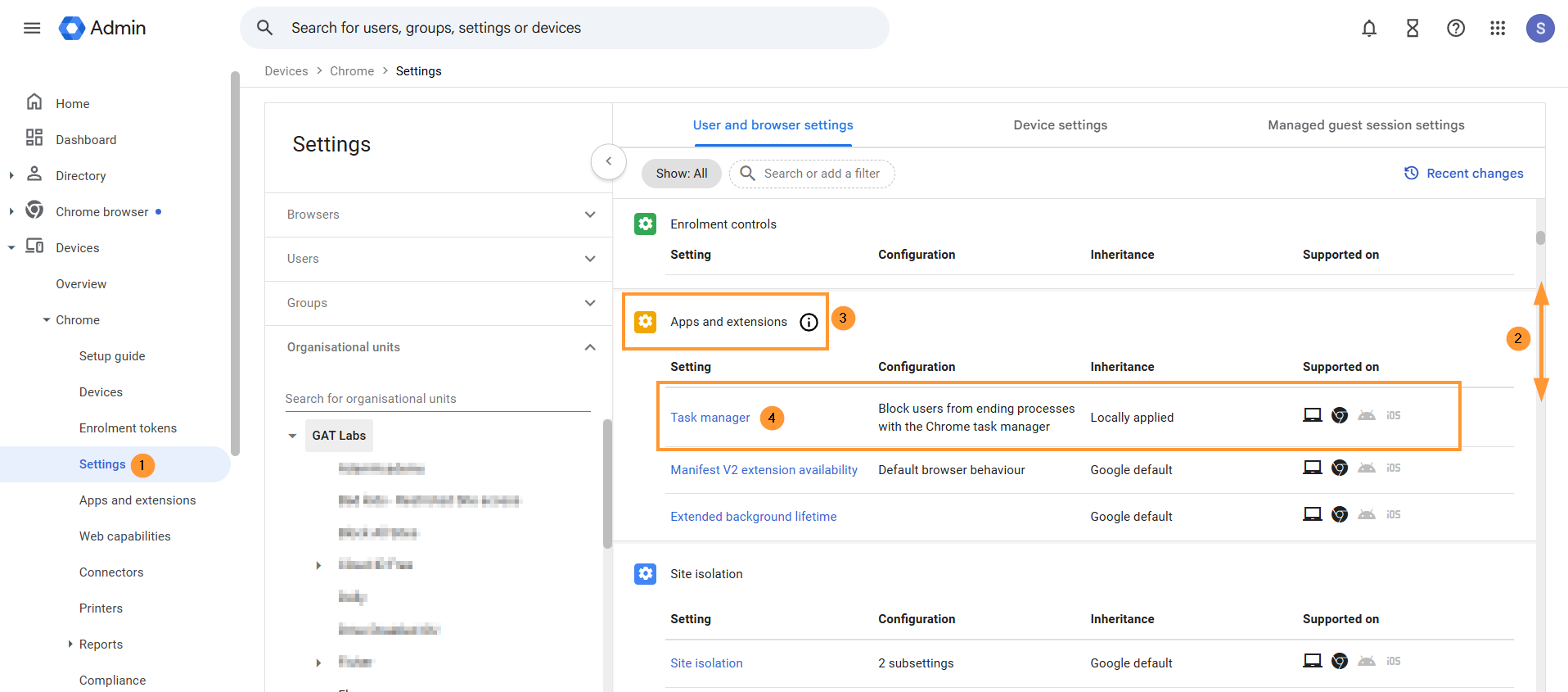This screenshot has width=1568, height=692.
Task: Select the GAT Labs organisational unit
Action: tap(339, 436)
